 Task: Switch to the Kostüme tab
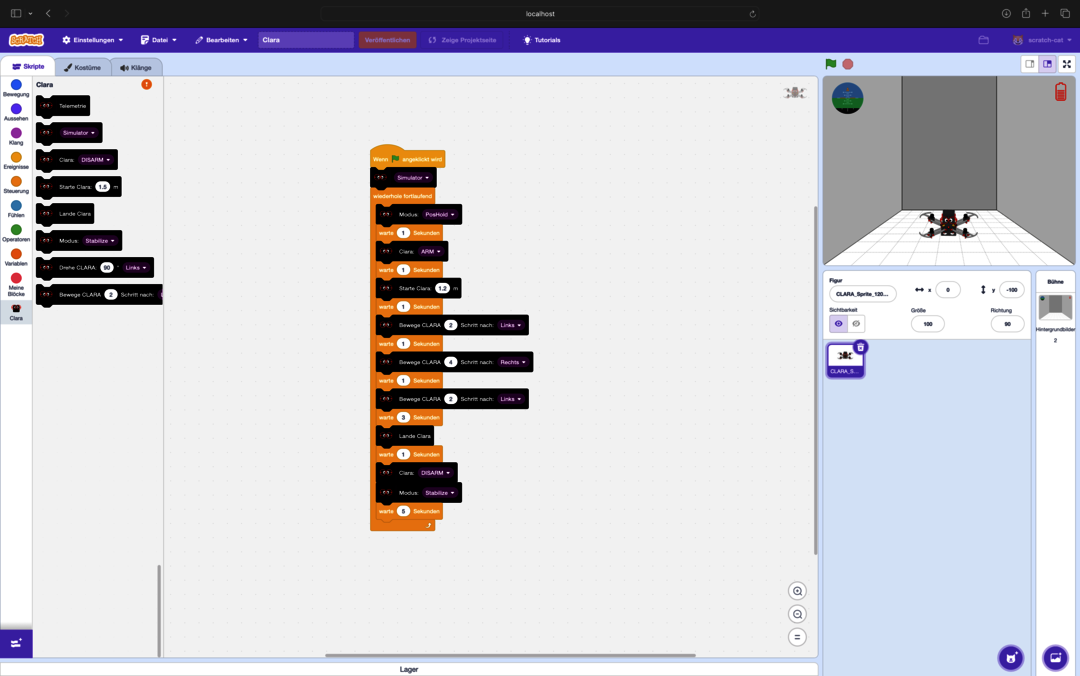(82, 68)
